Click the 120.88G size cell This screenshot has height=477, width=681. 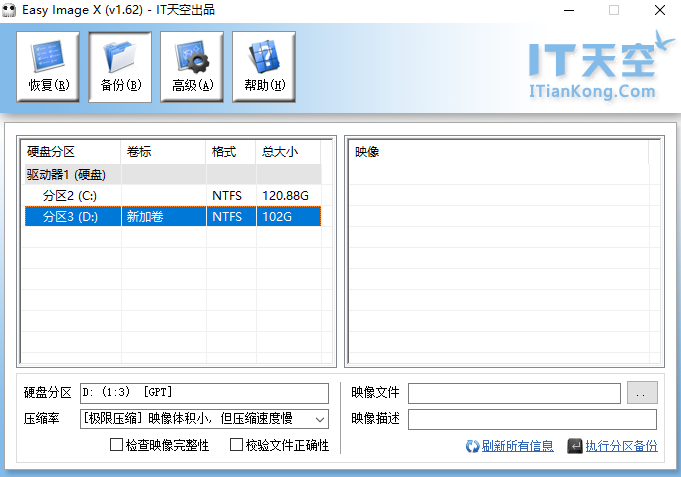(x=289, y=195)
